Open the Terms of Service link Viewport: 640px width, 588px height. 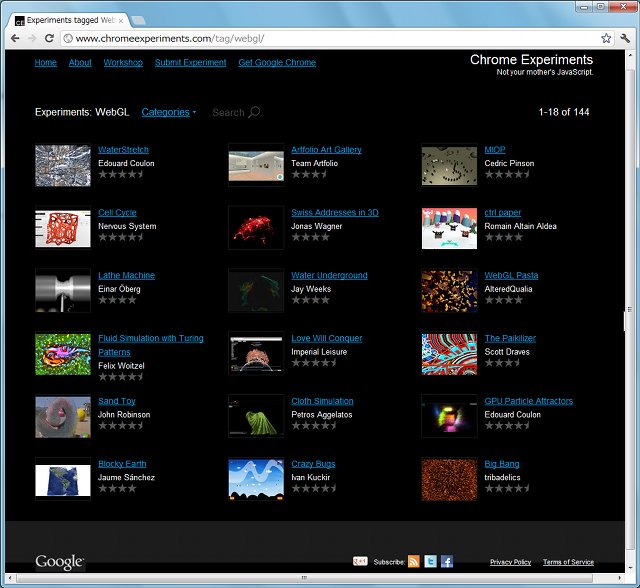(x=569, y=562)
